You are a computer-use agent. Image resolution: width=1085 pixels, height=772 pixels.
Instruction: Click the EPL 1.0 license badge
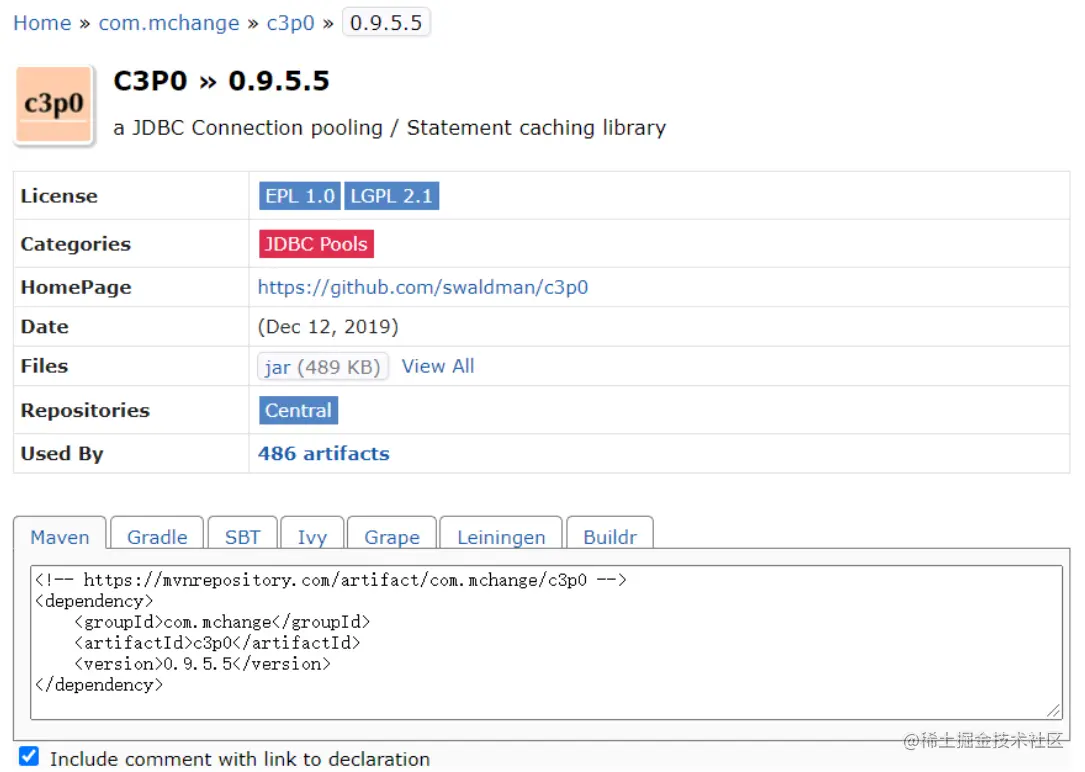tap(300, 196)
